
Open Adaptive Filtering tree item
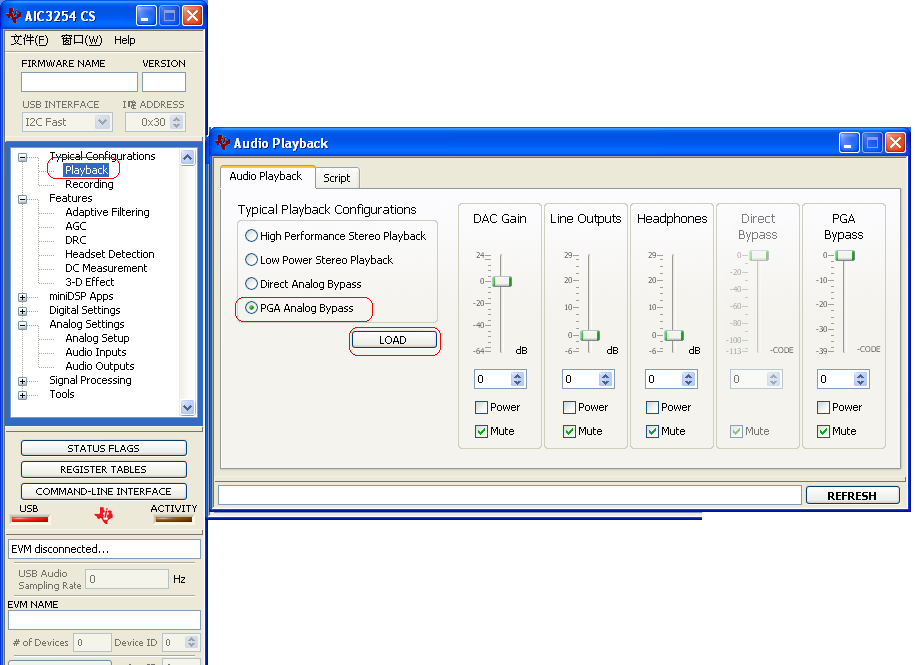point(107,212)
